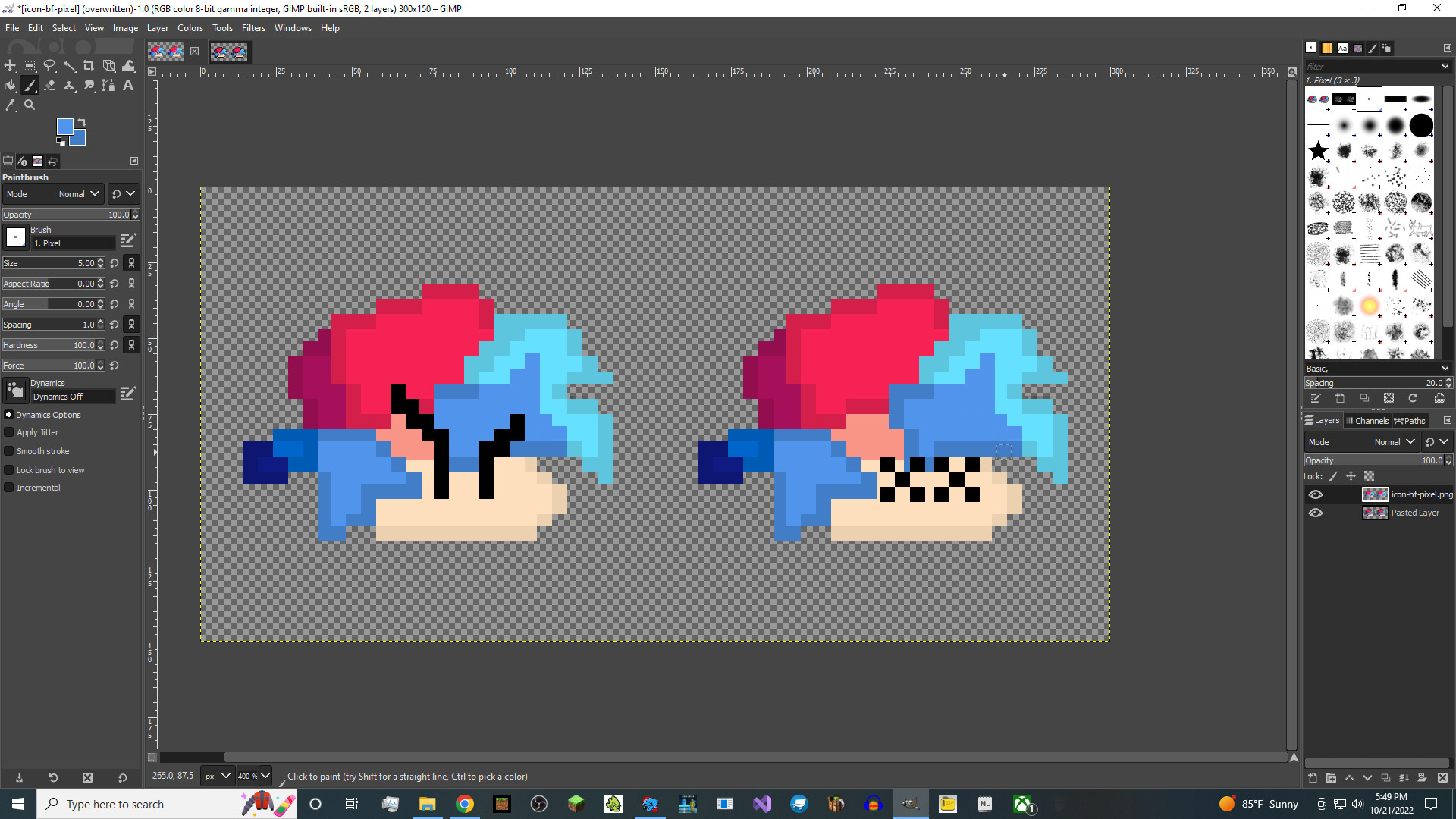
Task: Select the Bucket Fill tool
Action: click(x=10, y=86)
